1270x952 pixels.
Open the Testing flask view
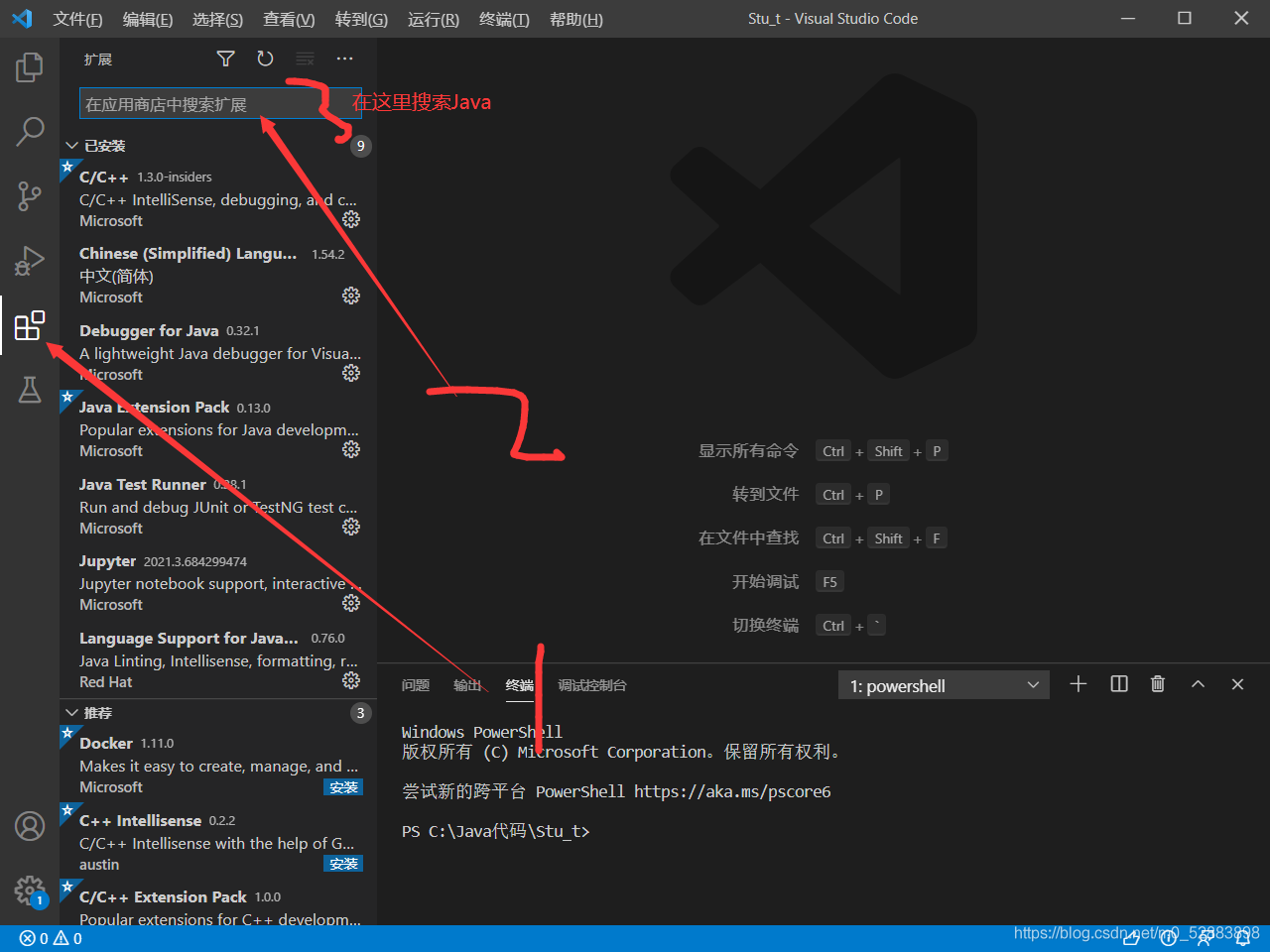click(30, 390)
